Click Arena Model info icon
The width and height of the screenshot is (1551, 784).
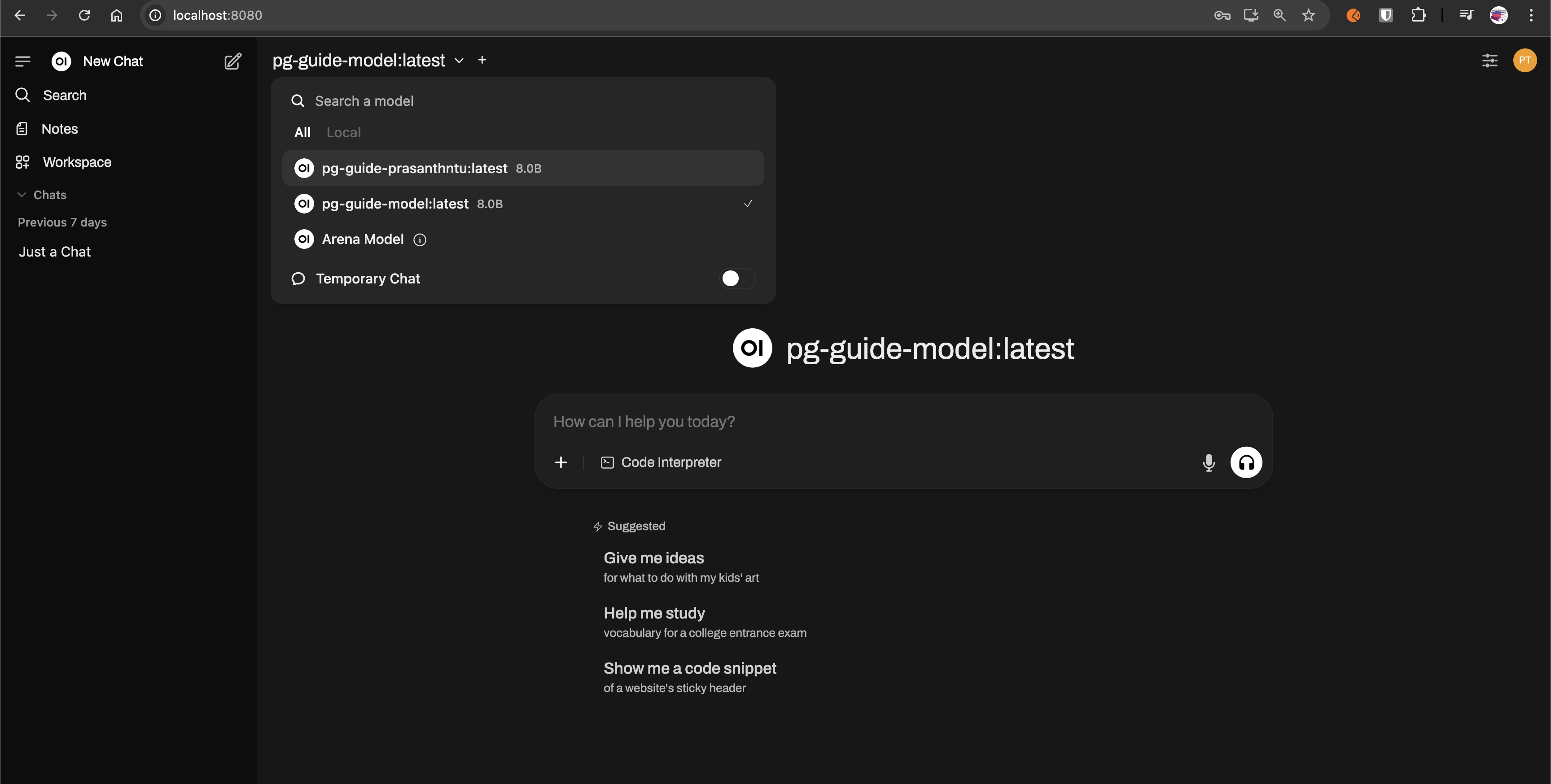pos(420,240)
